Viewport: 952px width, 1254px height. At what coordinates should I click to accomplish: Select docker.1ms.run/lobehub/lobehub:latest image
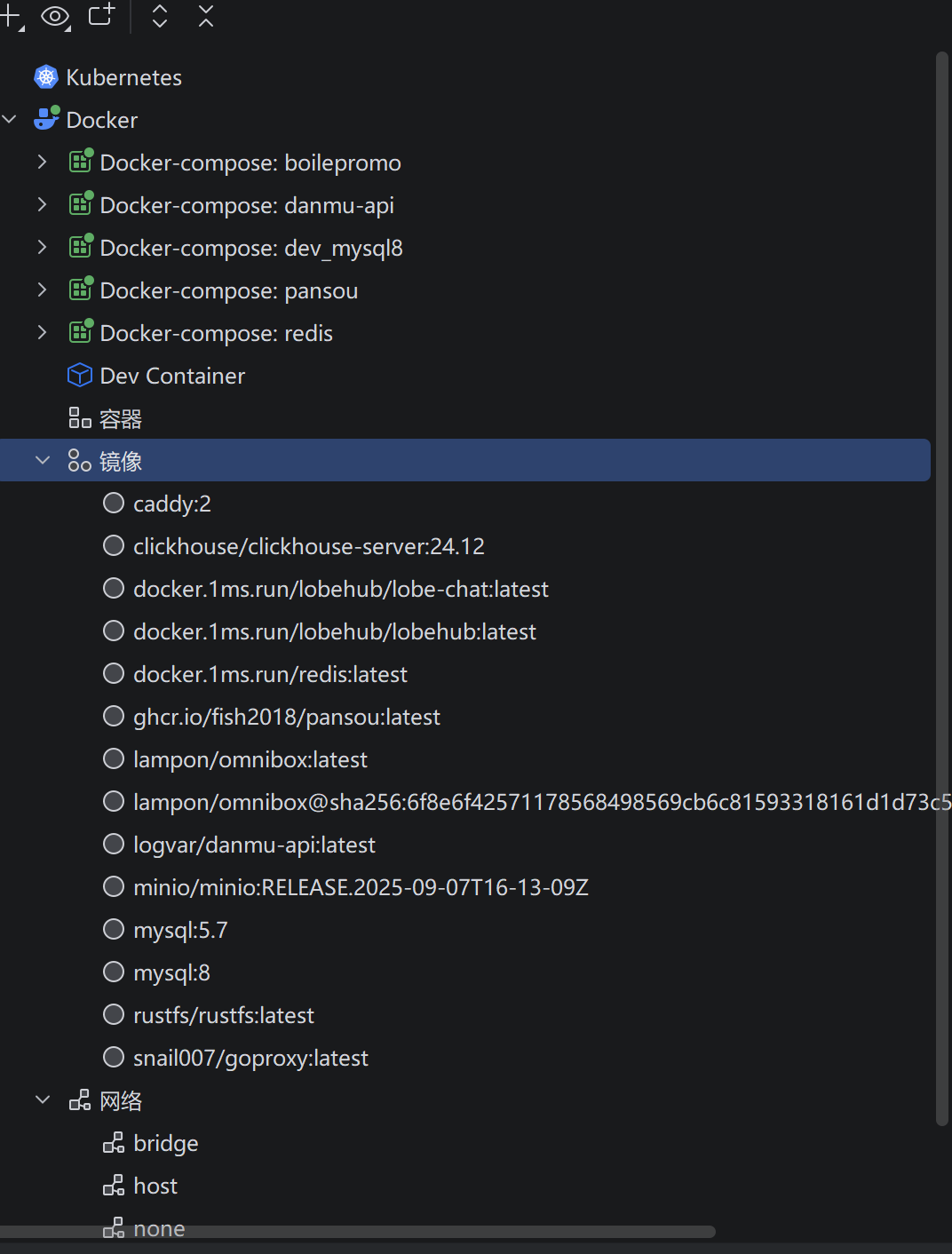[335, 631]
